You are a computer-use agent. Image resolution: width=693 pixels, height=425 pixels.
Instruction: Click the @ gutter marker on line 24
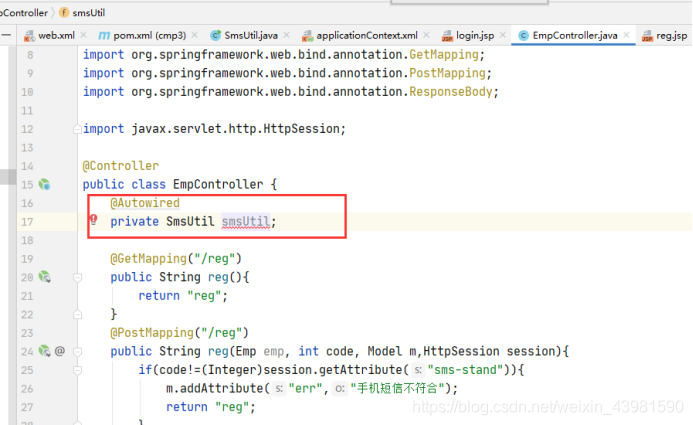(60, 351)
